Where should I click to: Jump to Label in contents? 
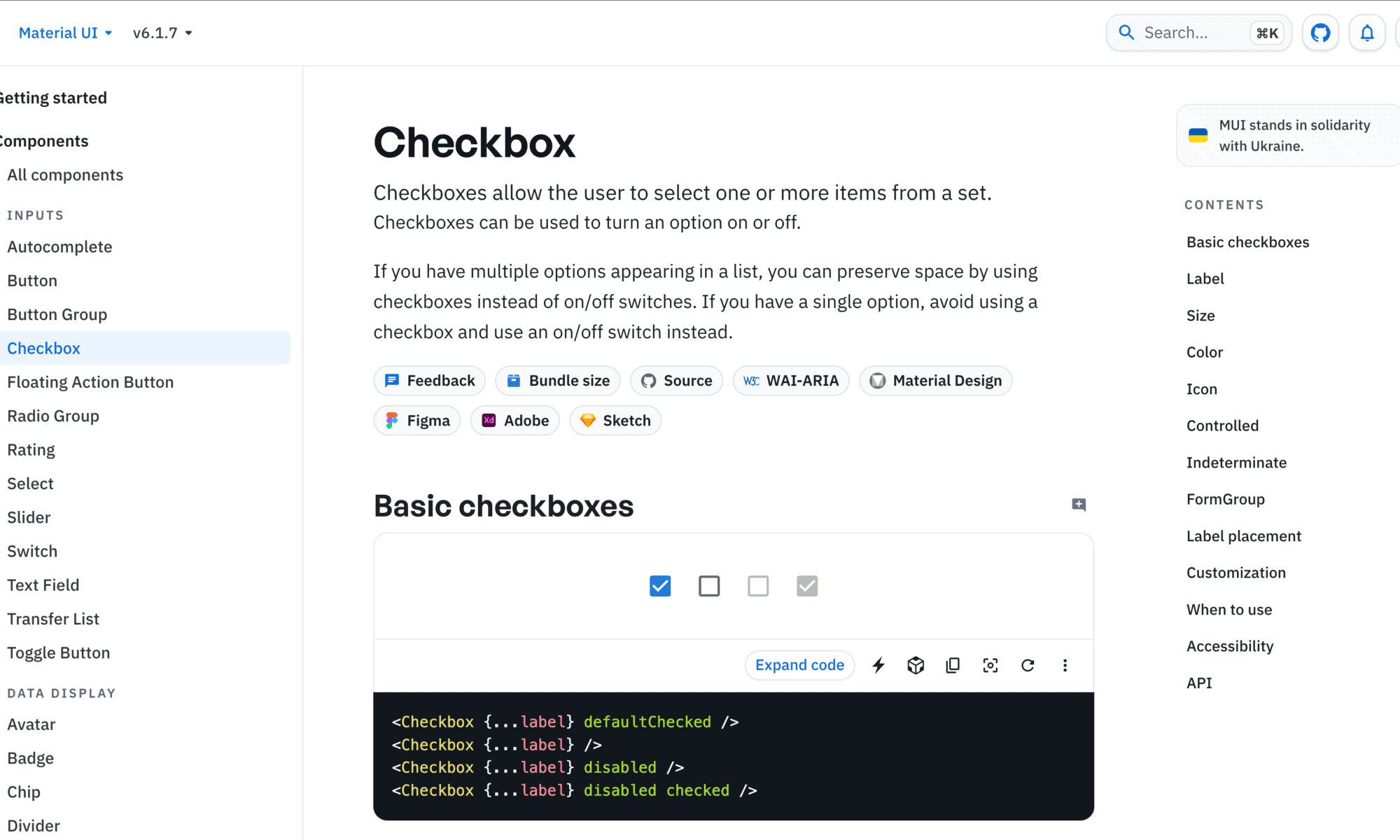click(1205, 279)
